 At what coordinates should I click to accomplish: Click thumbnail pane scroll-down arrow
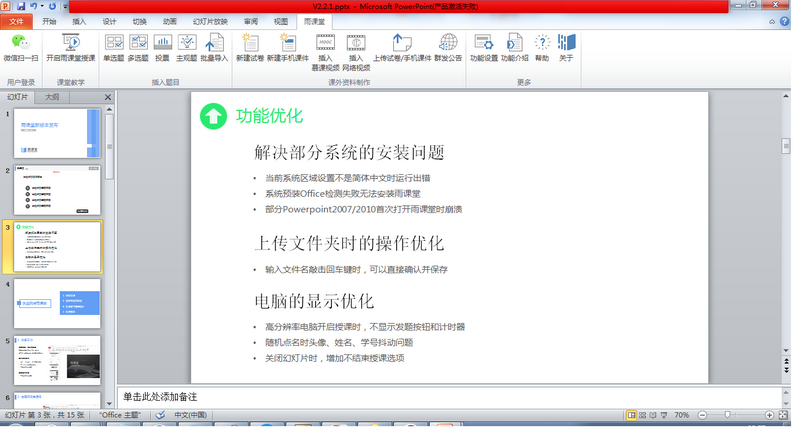pos(109,403)
